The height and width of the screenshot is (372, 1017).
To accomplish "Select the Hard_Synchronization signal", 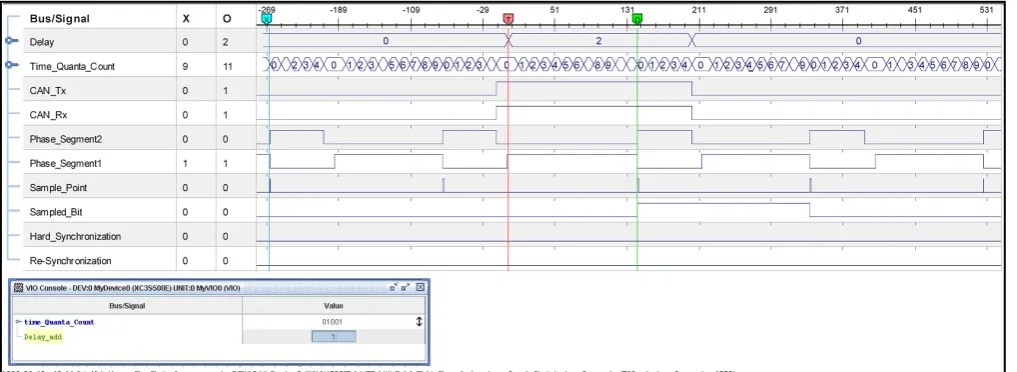I will click(x=75, y=237).
